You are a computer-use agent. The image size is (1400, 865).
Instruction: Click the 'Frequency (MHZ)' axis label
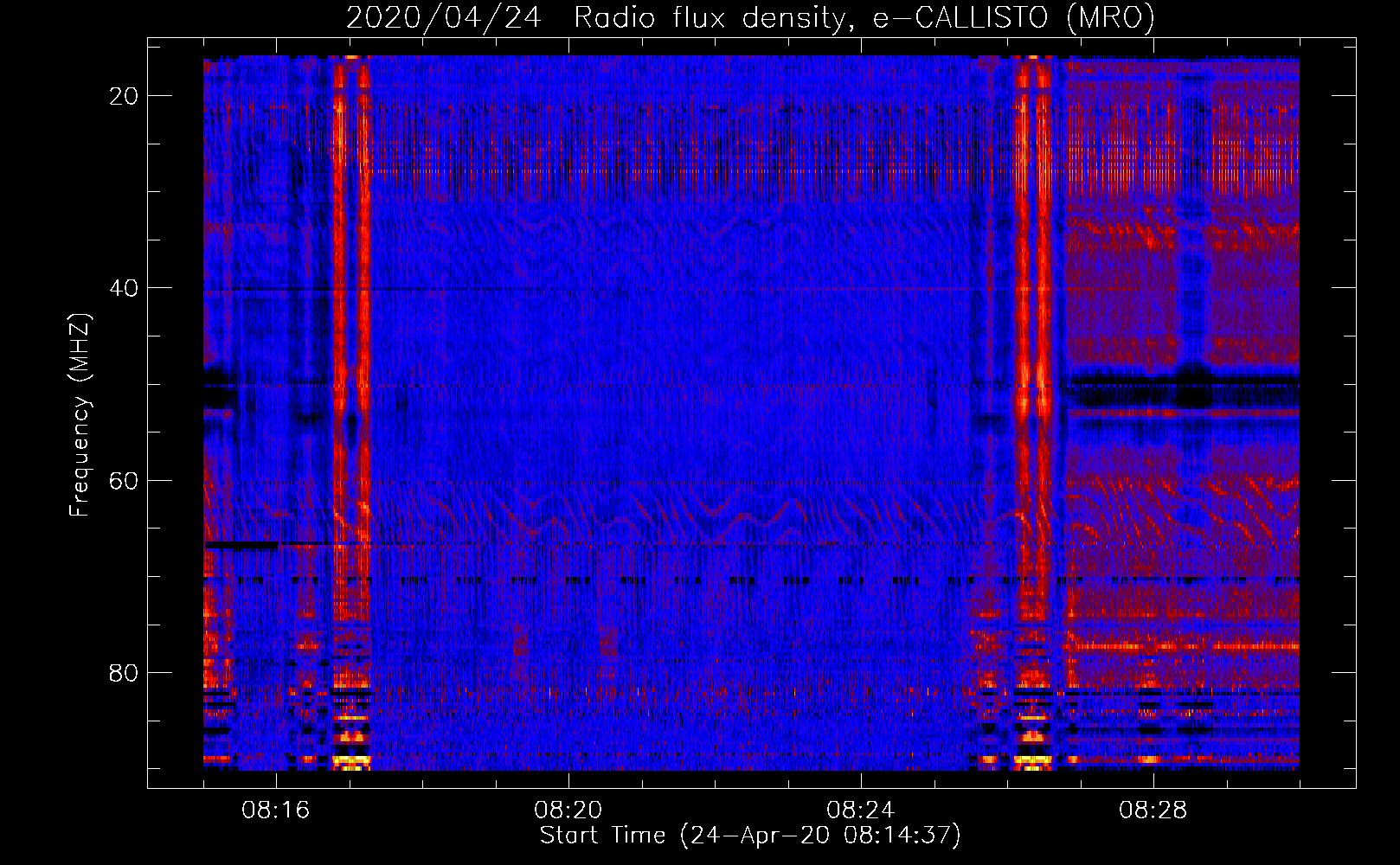pos(80,414)
